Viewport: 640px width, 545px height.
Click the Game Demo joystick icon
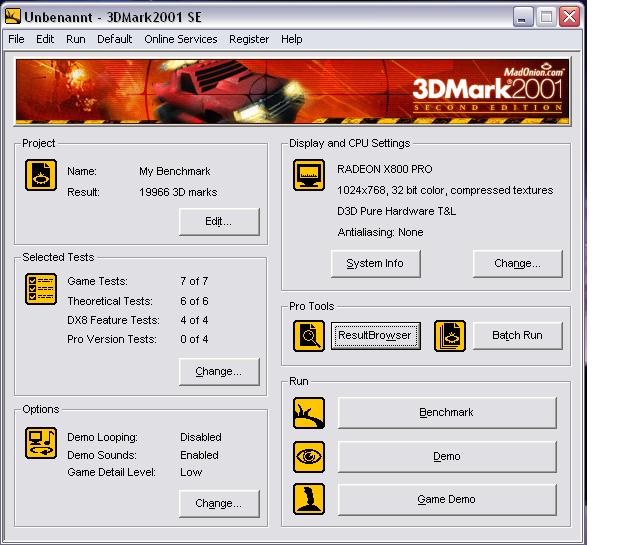[x=309, y=499]
